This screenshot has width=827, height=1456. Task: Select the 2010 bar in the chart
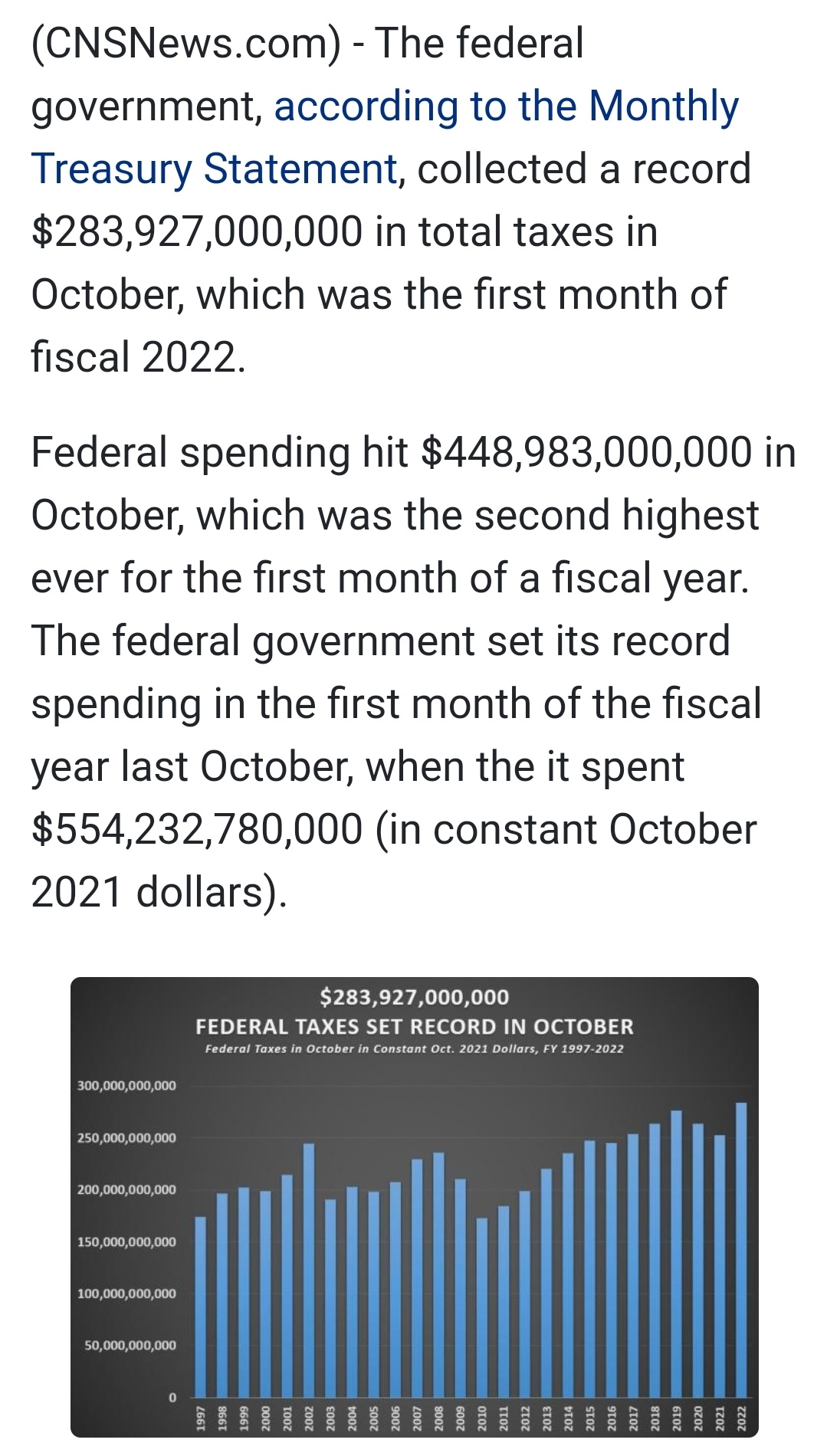pyautogui.click(x=482, y=1307)
